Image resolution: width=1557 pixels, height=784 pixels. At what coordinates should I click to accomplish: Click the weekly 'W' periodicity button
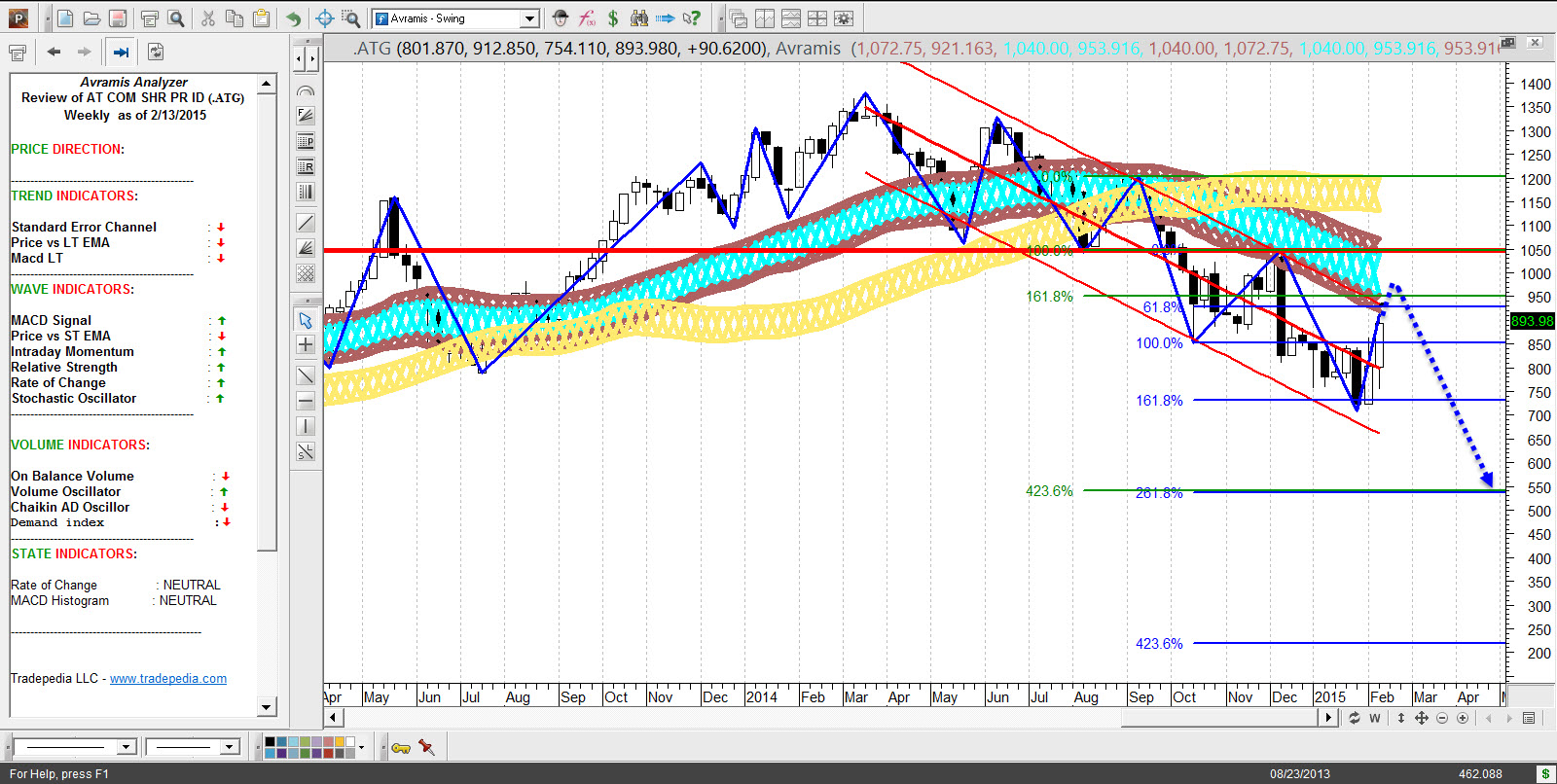point(1375,718)
